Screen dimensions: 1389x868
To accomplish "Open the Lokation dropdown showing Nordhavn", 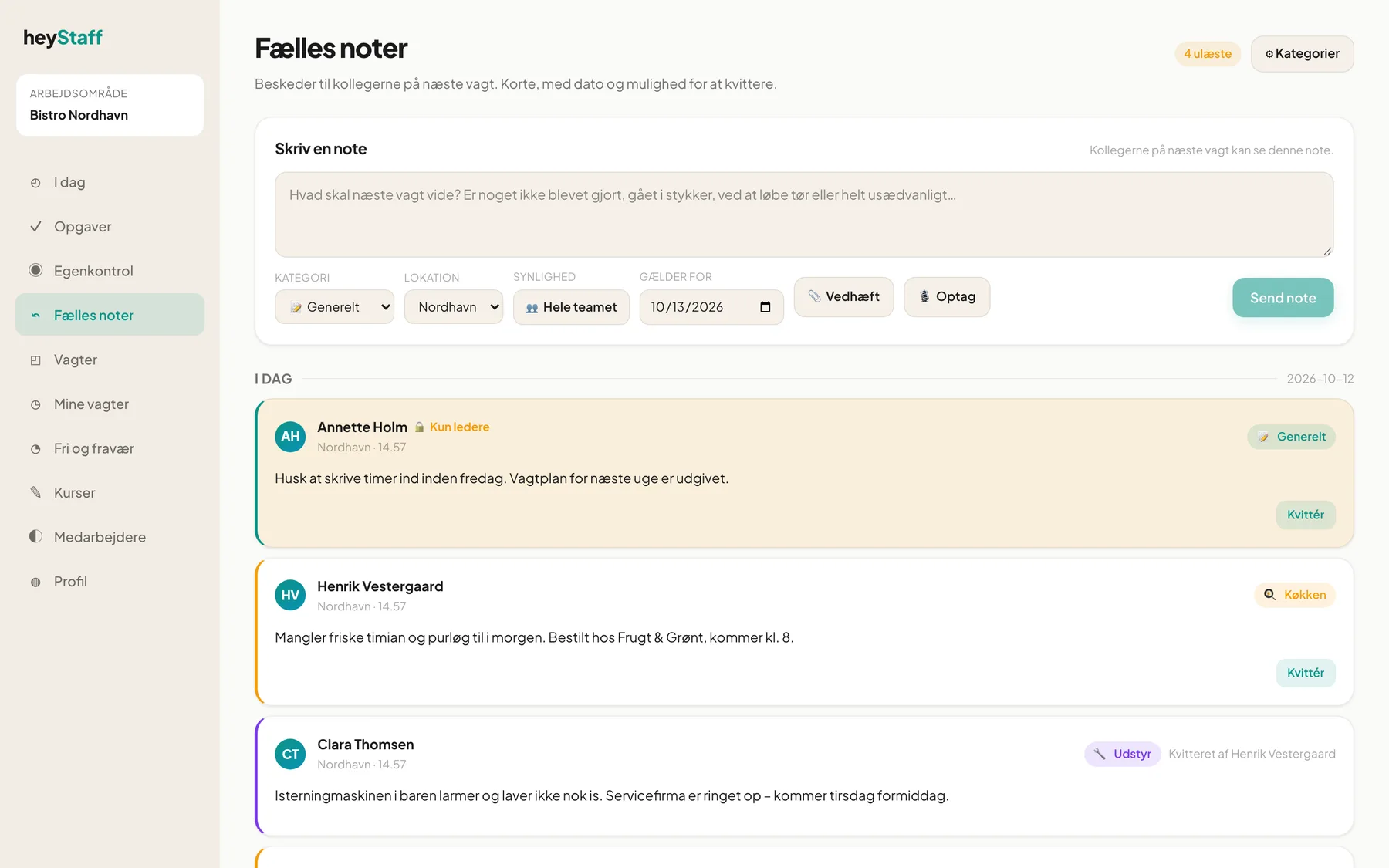I will [x=454, y=307].
